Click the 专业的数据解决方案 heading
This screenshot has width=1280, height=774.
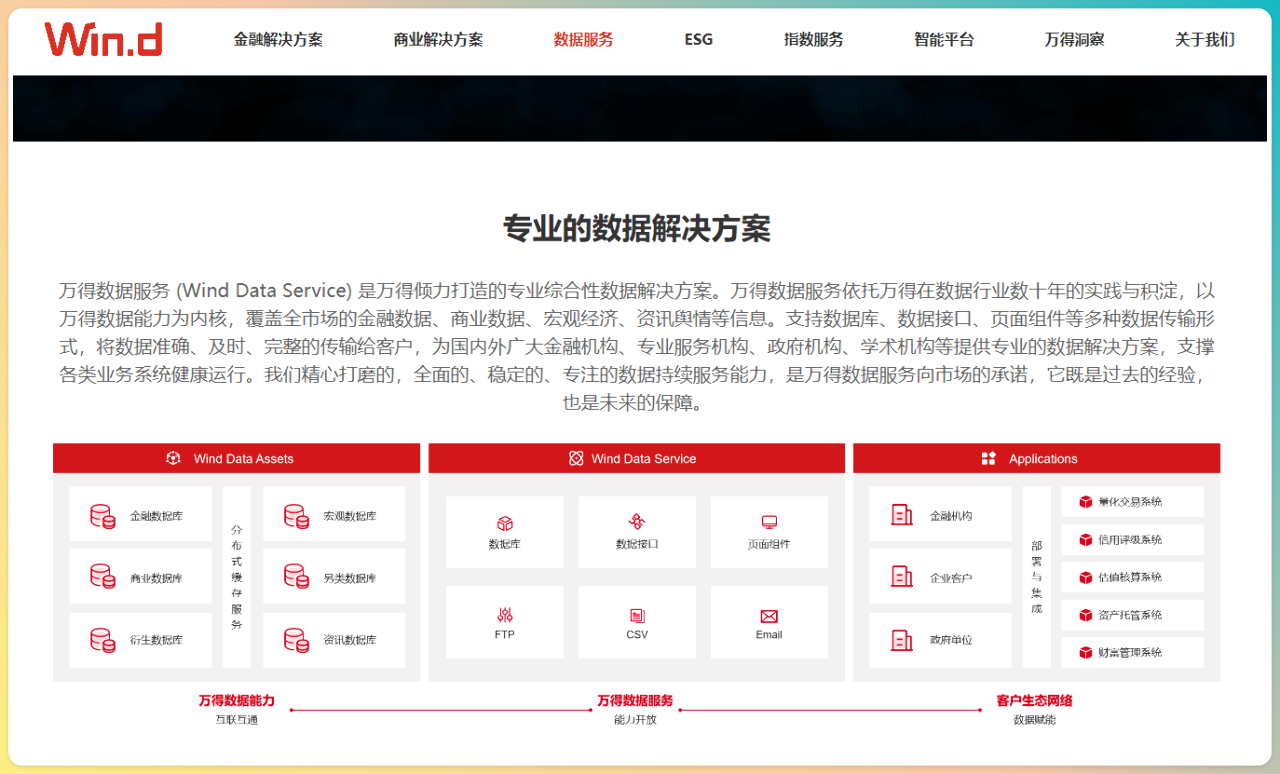637,229
